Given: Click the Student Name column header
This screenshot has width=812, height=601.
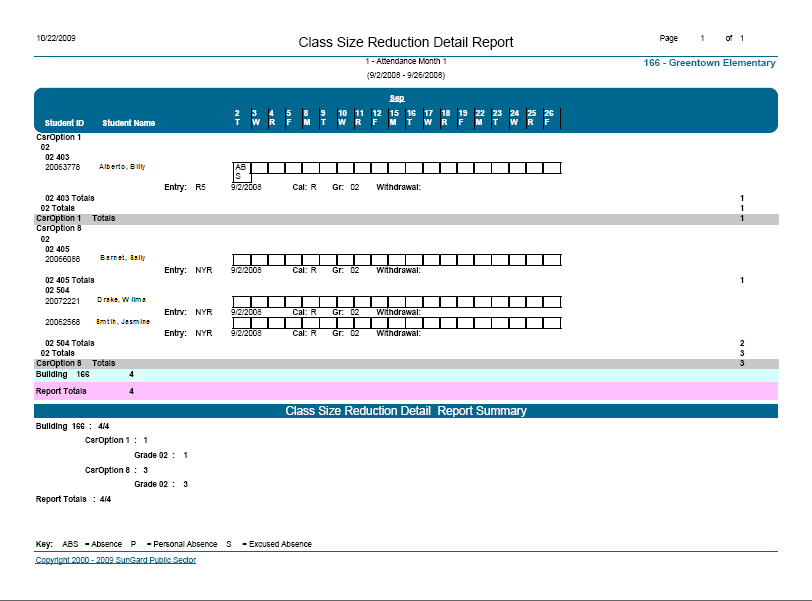Looking at the screenshot, I should click(x=129, y=123).
